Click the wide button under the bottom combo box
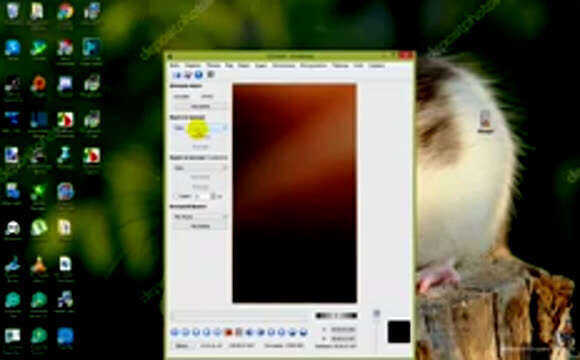 tap(200, 226)
